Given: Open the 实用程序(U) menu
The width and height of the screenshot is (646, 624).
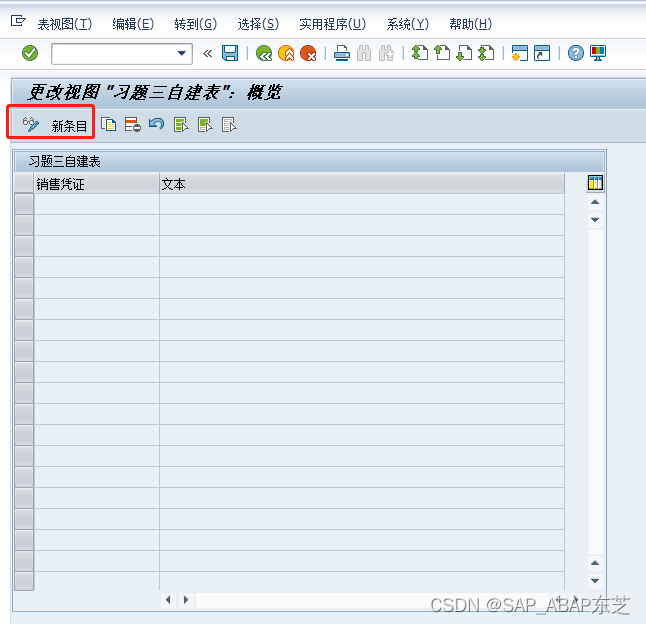Looking at the screenshot, I should coord(332,24).
